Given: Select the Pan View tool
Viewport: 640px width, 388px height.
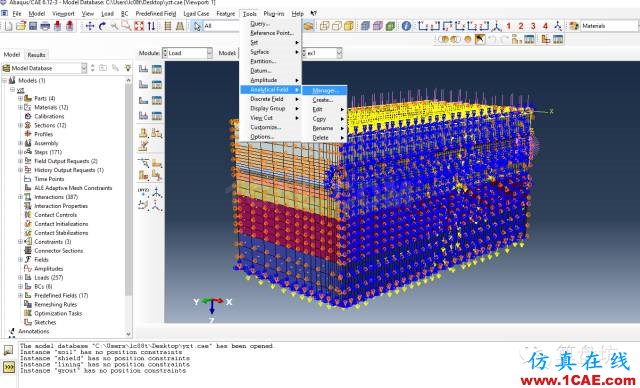Looking at the screenshot, I should (x=90, y=26).
